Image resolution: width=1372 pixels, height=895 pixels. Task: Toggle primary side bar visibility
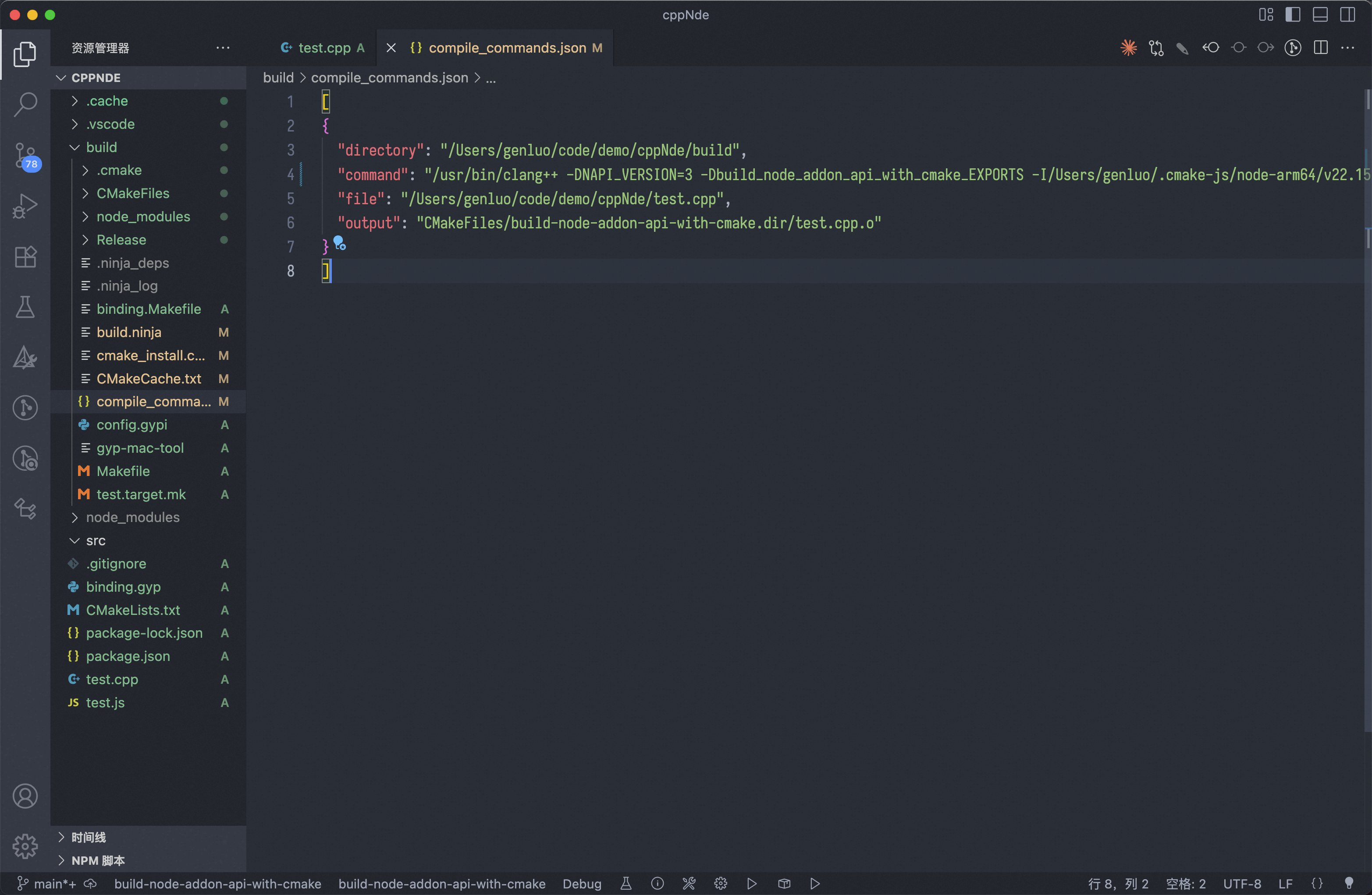pyautogui.click(x=1293, y=15)
